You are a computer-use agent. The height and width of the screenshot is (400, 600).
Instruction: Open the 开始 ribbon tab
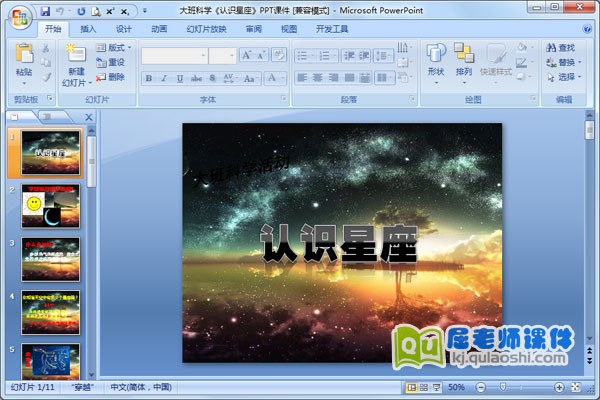click(x=53, y=29)
